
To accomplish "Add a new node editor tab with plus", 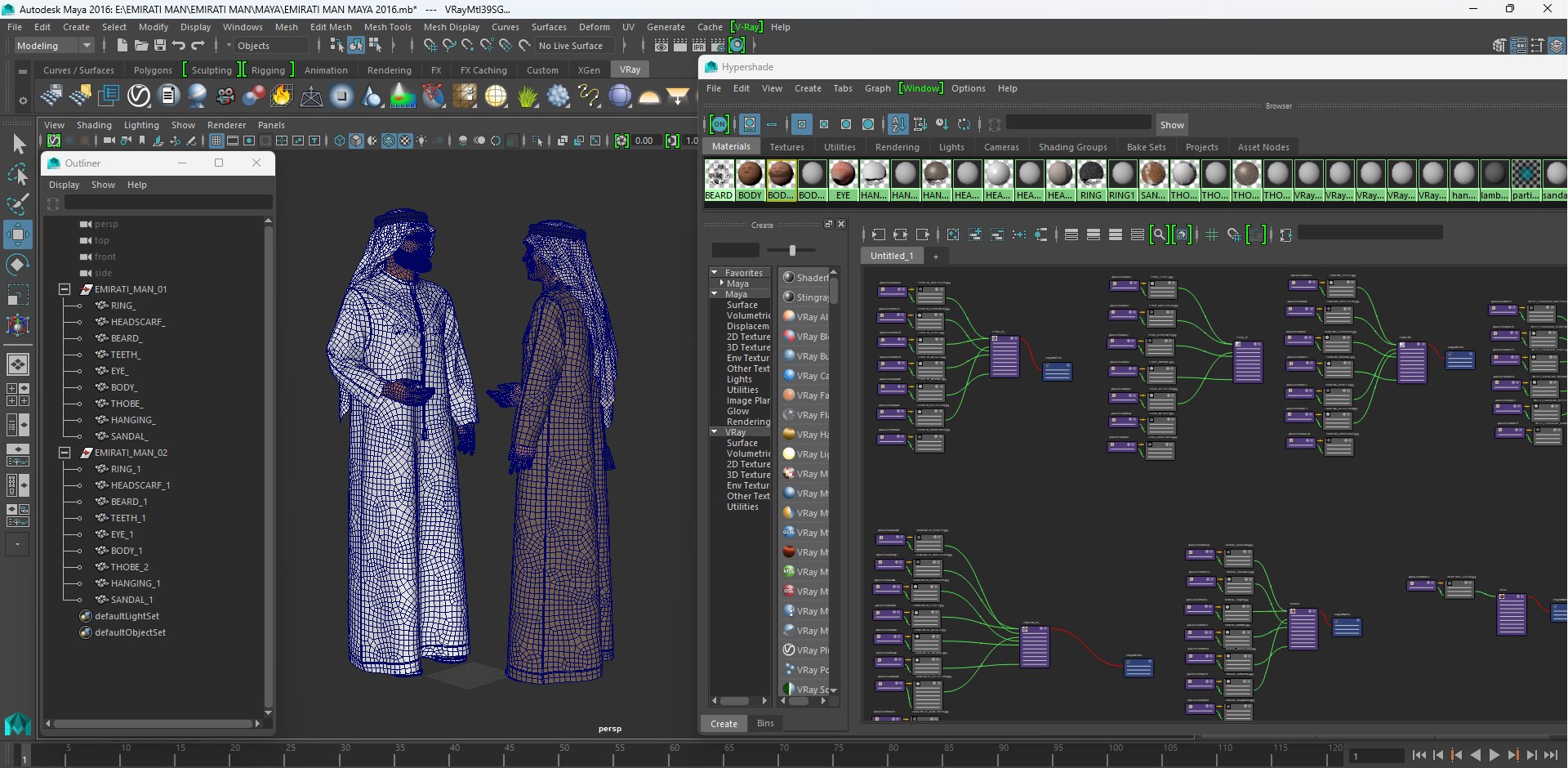I will (936, 256).
